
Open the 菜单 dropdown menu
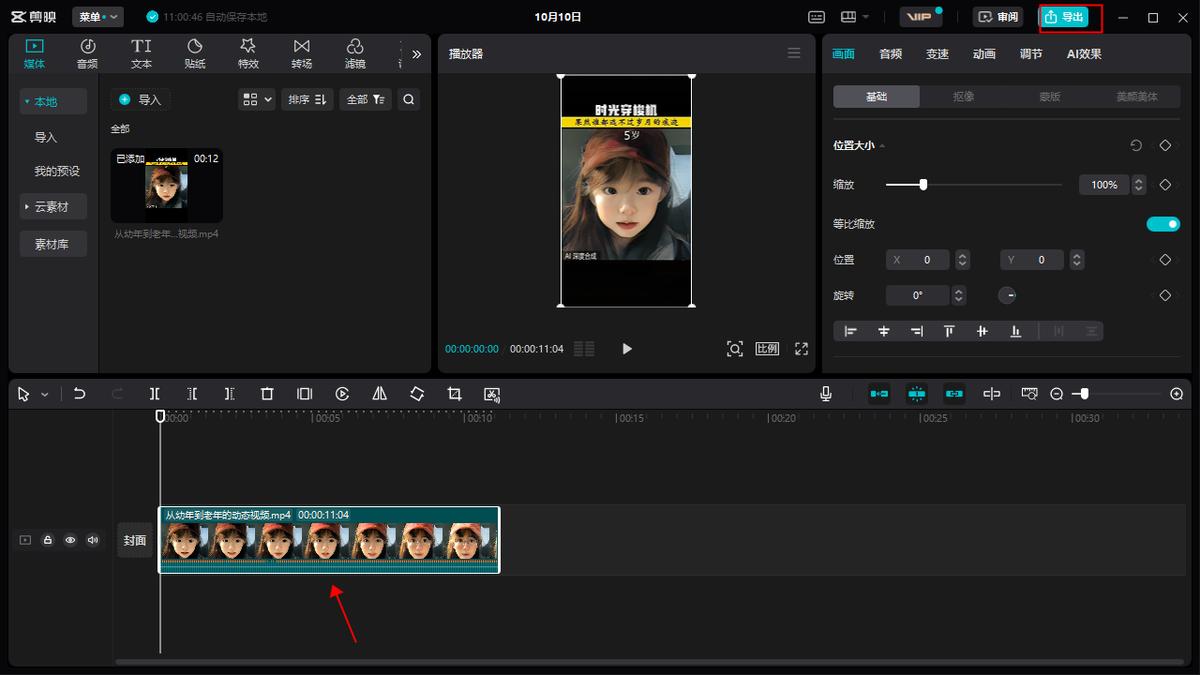98,17
